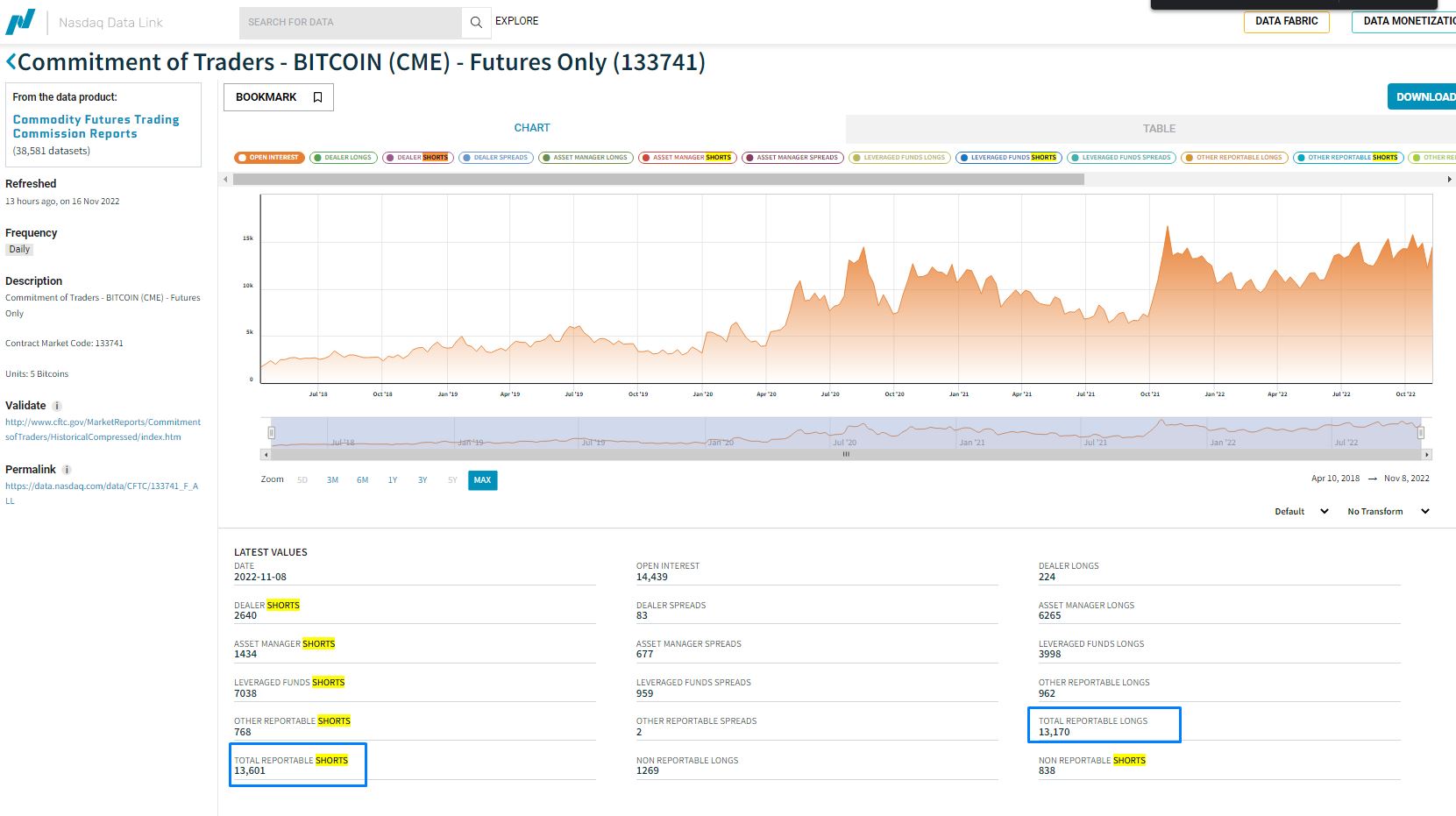Click the DOWNLOAD button

click(1422, 96)
